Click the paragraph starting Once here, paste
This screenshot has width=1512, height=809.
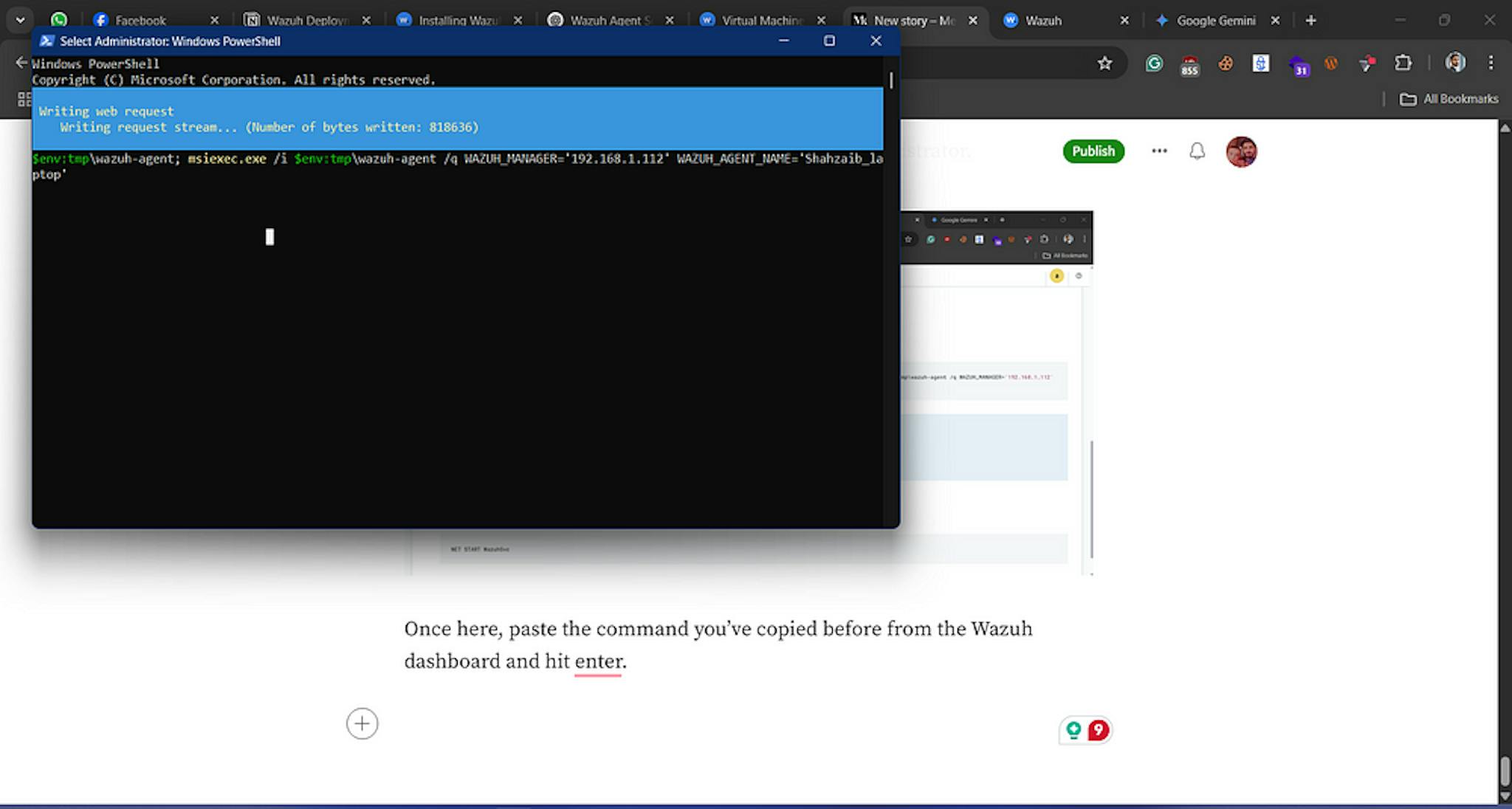(x=718, y=644)
